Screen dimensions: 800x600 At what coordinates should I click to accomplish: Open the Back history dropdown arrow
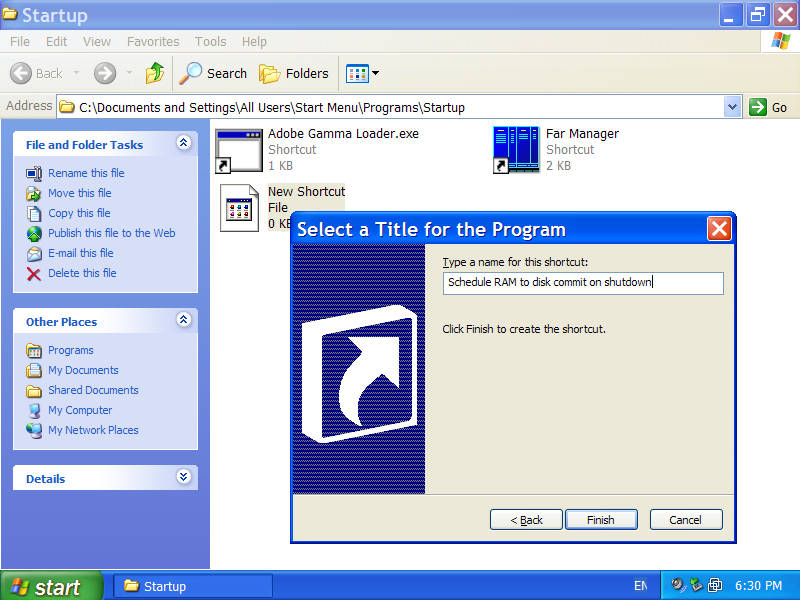(x=77, y=73)
